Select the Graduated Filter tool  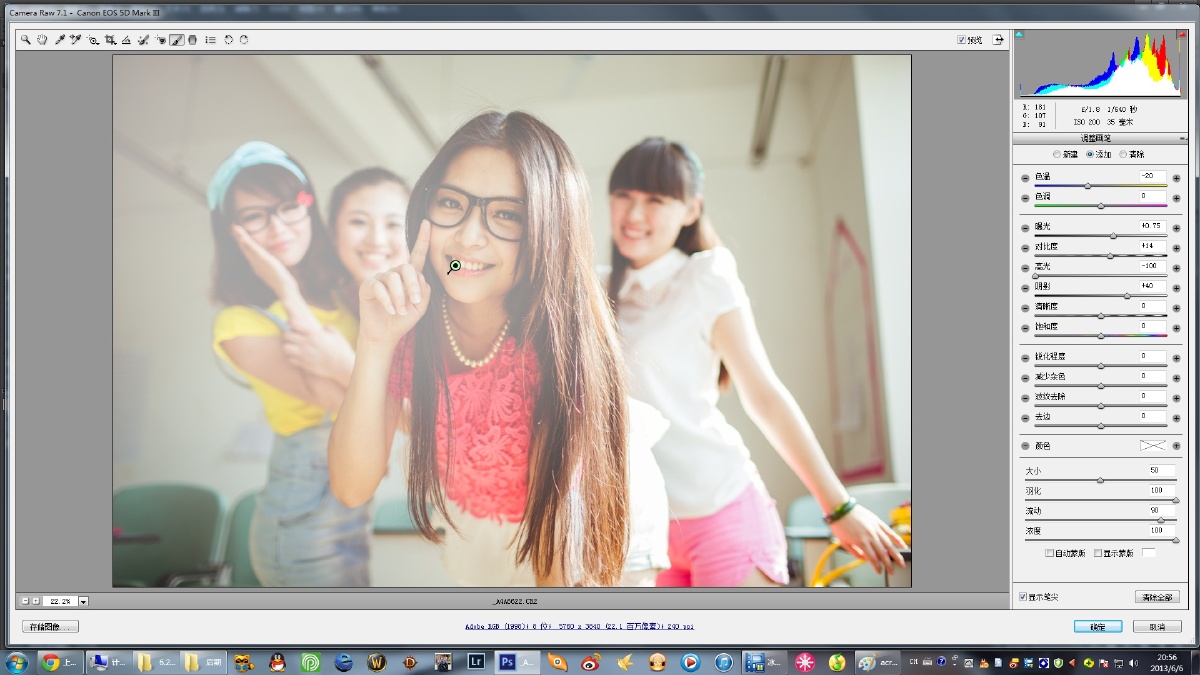pos(192,40)
